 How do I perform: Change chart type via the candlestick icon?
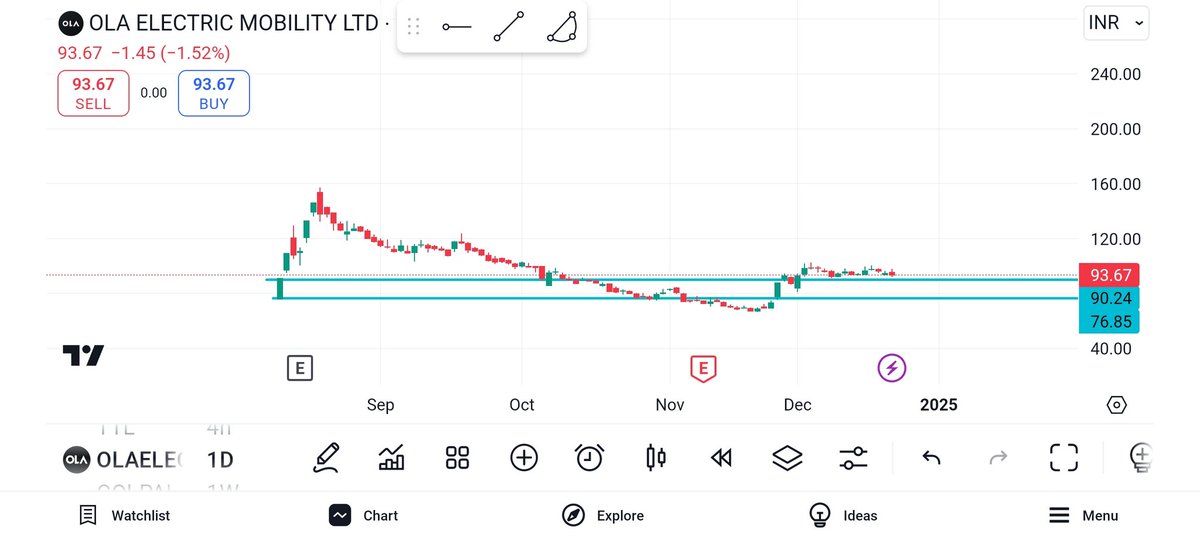[x=656, y=458]
